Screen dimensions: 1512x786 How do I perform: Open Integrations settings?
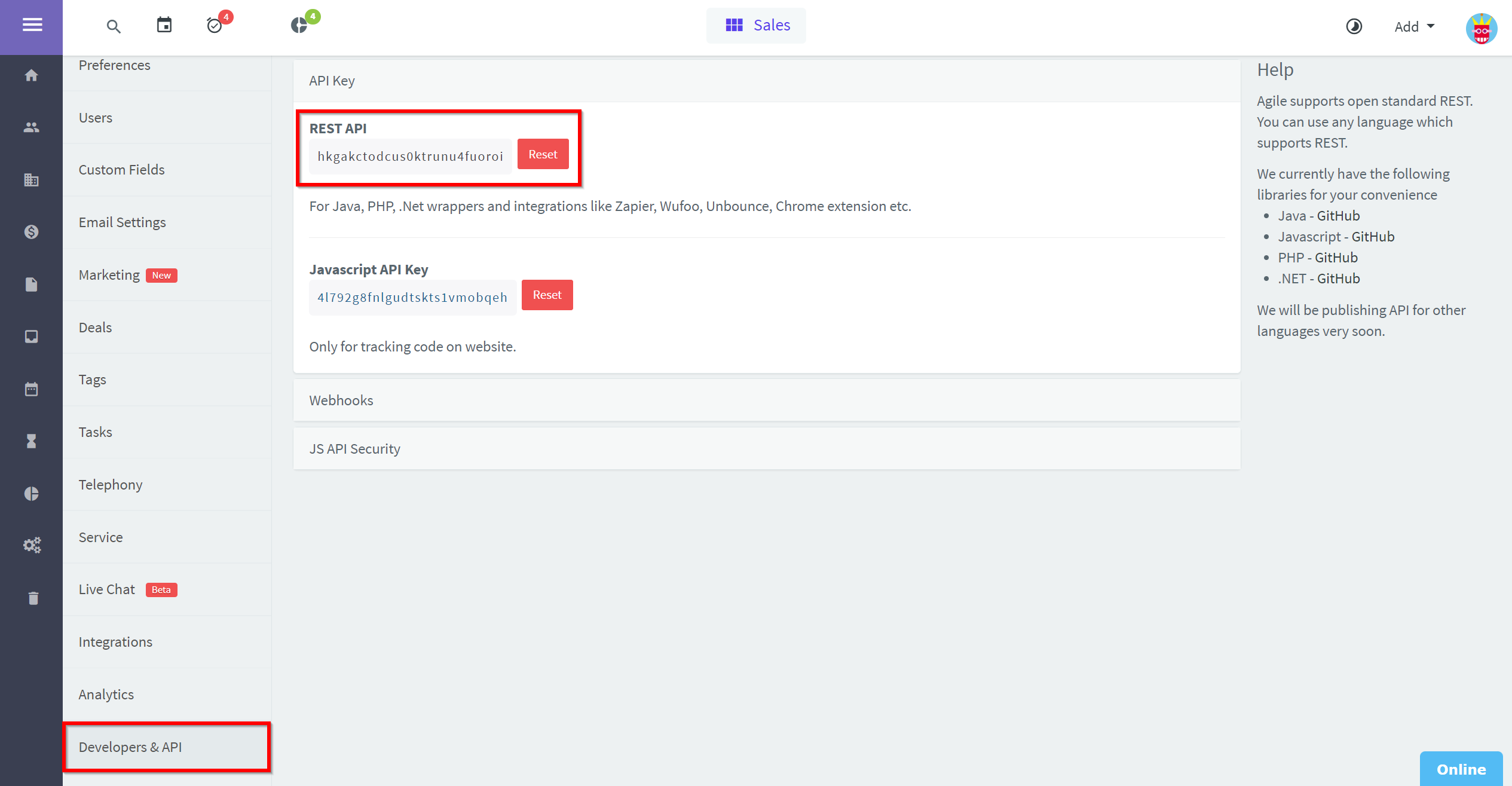click(167, 642)
